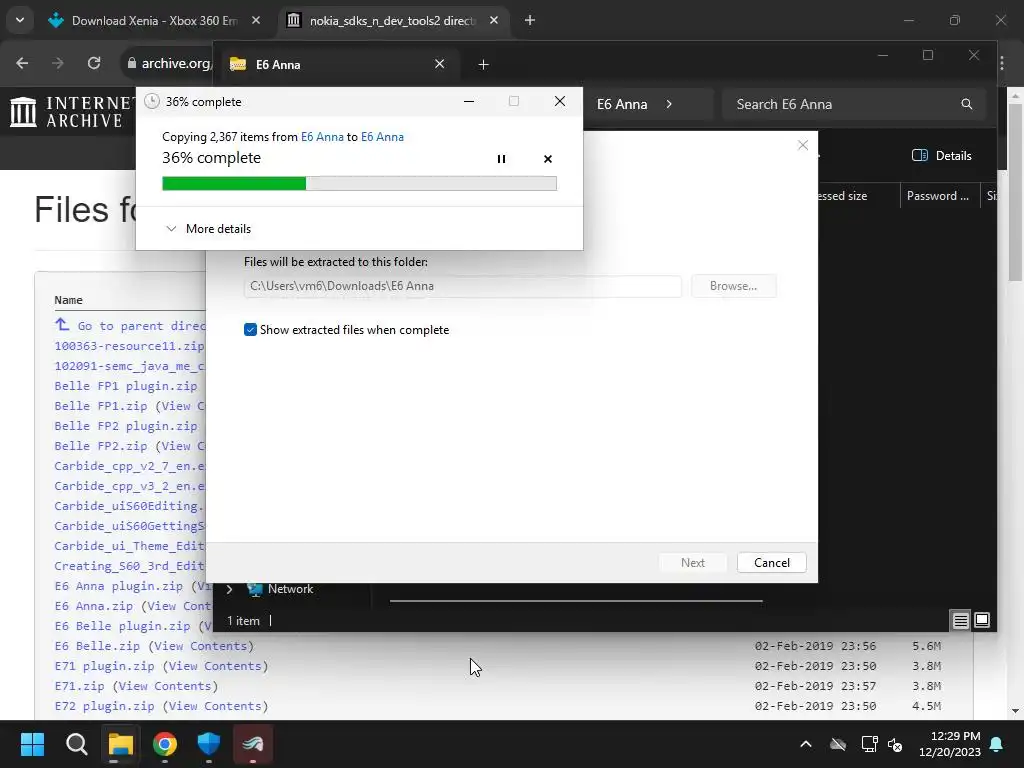Open Belle FP1 plugin.zip link

(125, 386)
